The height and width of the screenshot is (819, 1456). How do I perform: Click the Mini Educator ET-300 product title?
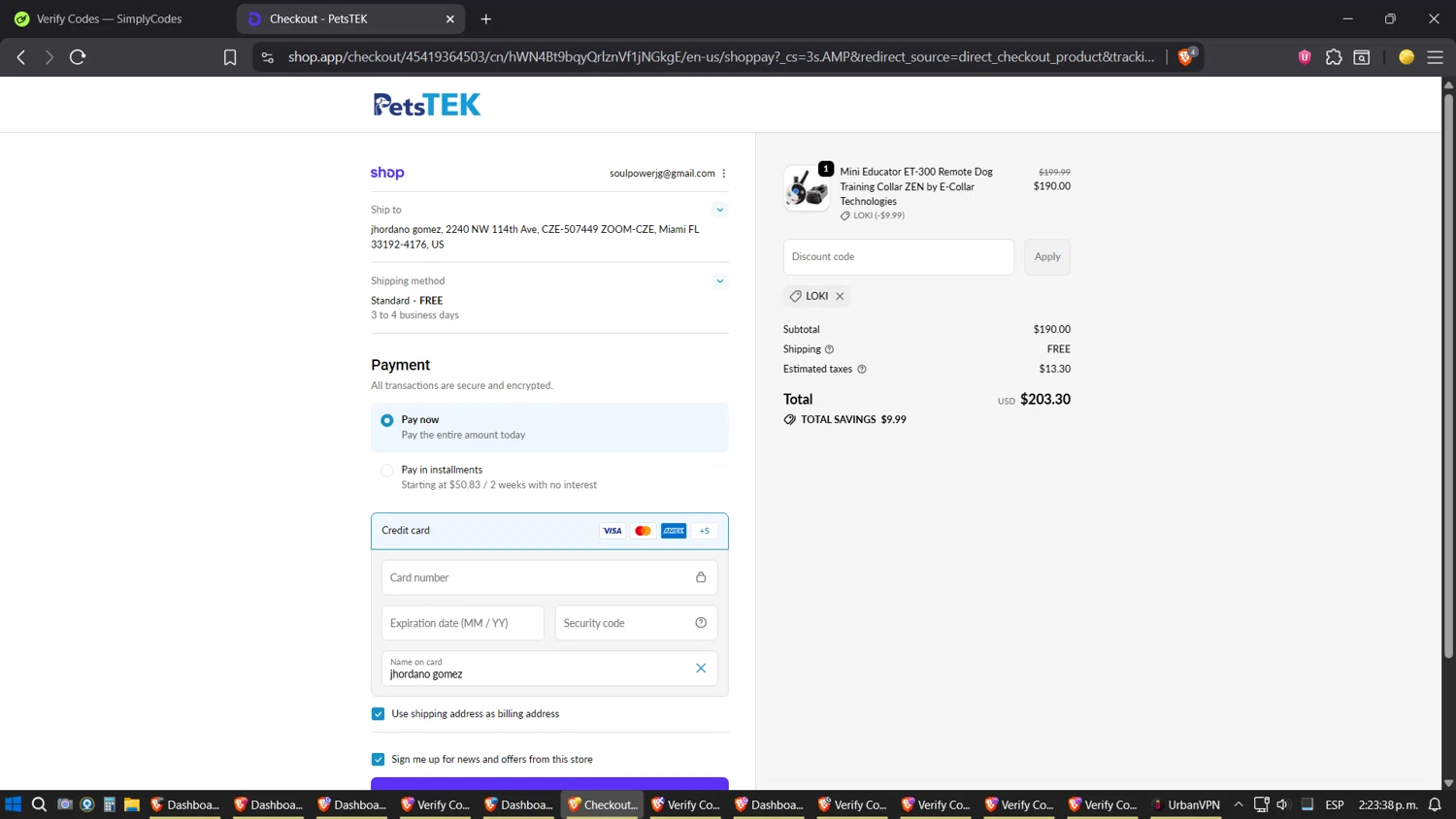pyautogui.click(x=916, y=186)
